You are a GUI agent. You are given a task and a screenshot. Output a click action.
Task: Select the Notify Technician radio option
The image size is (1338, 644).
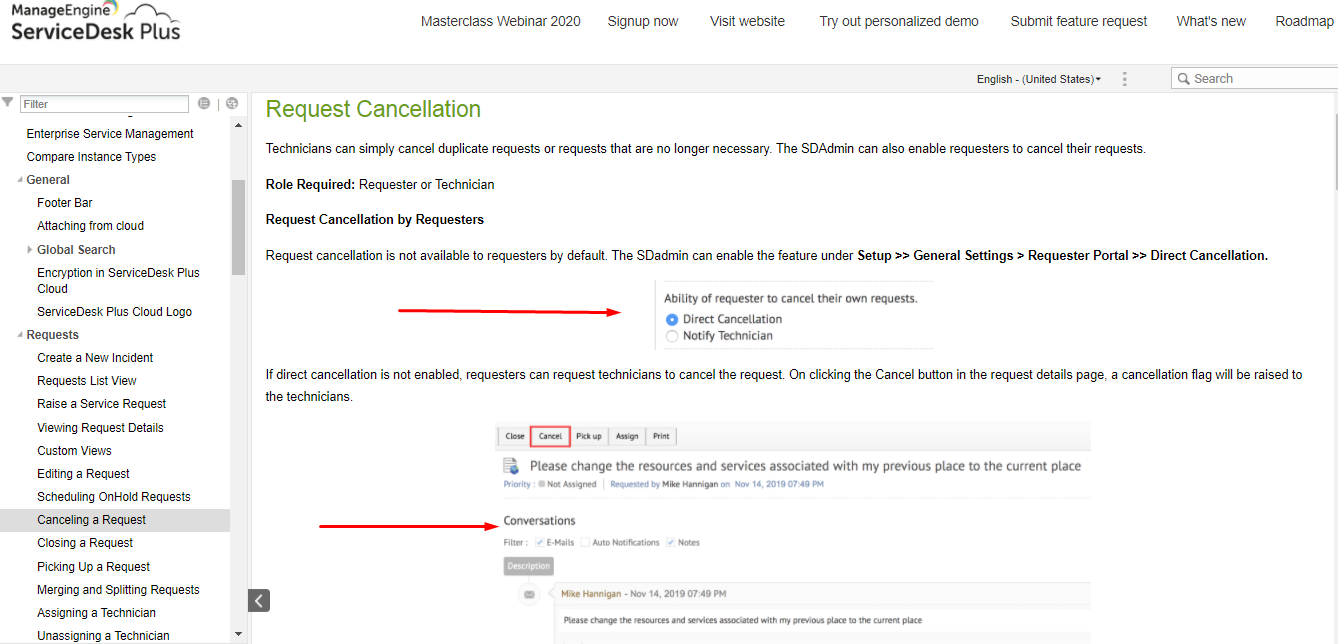[672, 336]
